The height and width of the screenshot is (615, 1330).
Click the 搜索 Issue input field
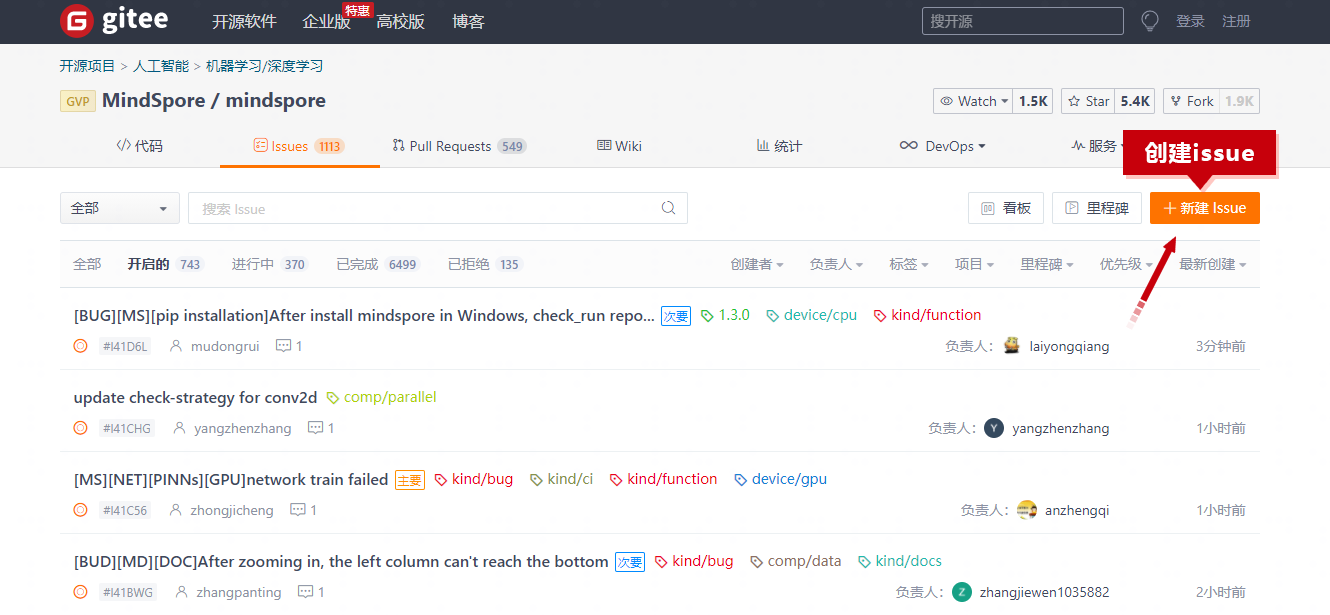(x=425, y=208)
